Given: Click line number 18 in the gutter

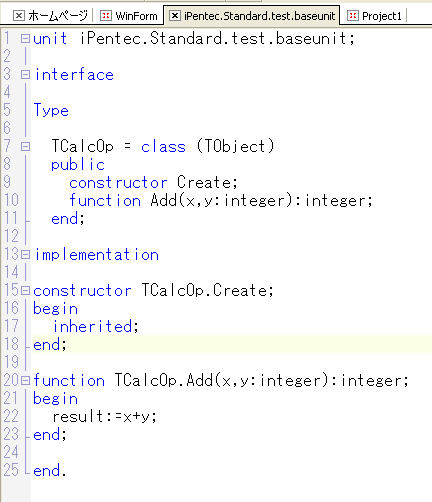Looking at the screenshot, I should (11, 344).
